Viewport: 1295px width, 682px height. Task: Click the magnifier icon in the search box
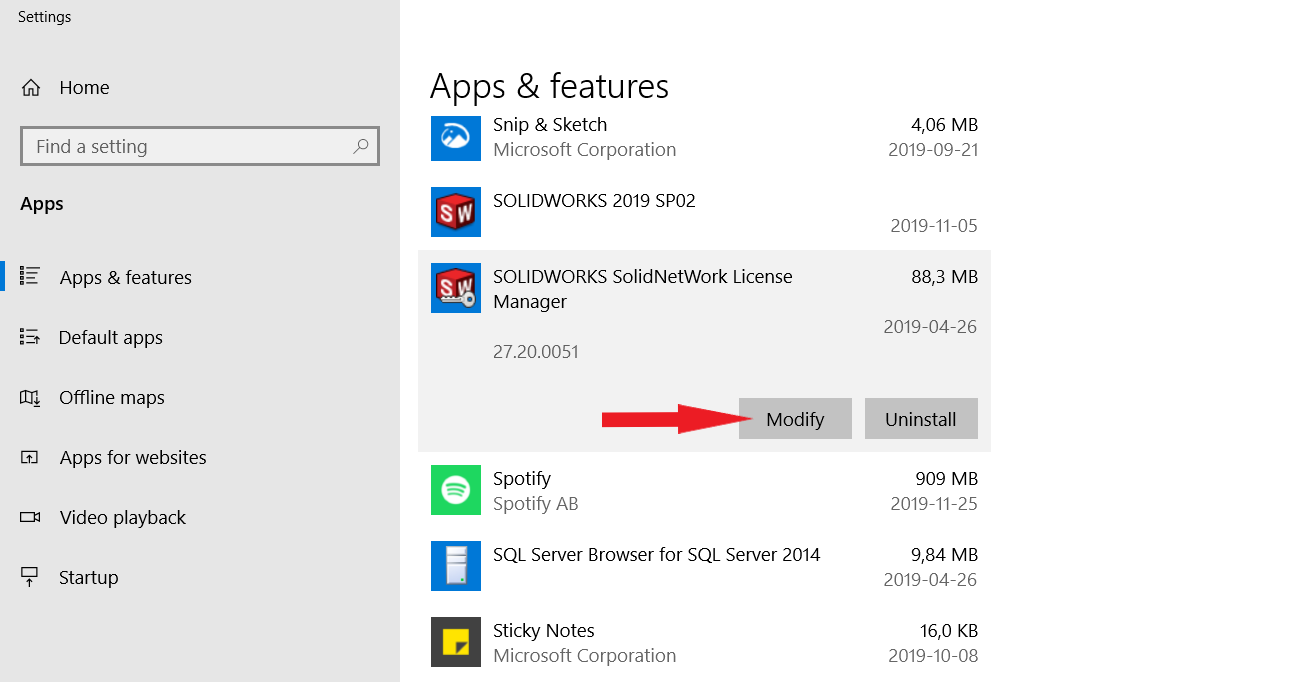point(362,146)
